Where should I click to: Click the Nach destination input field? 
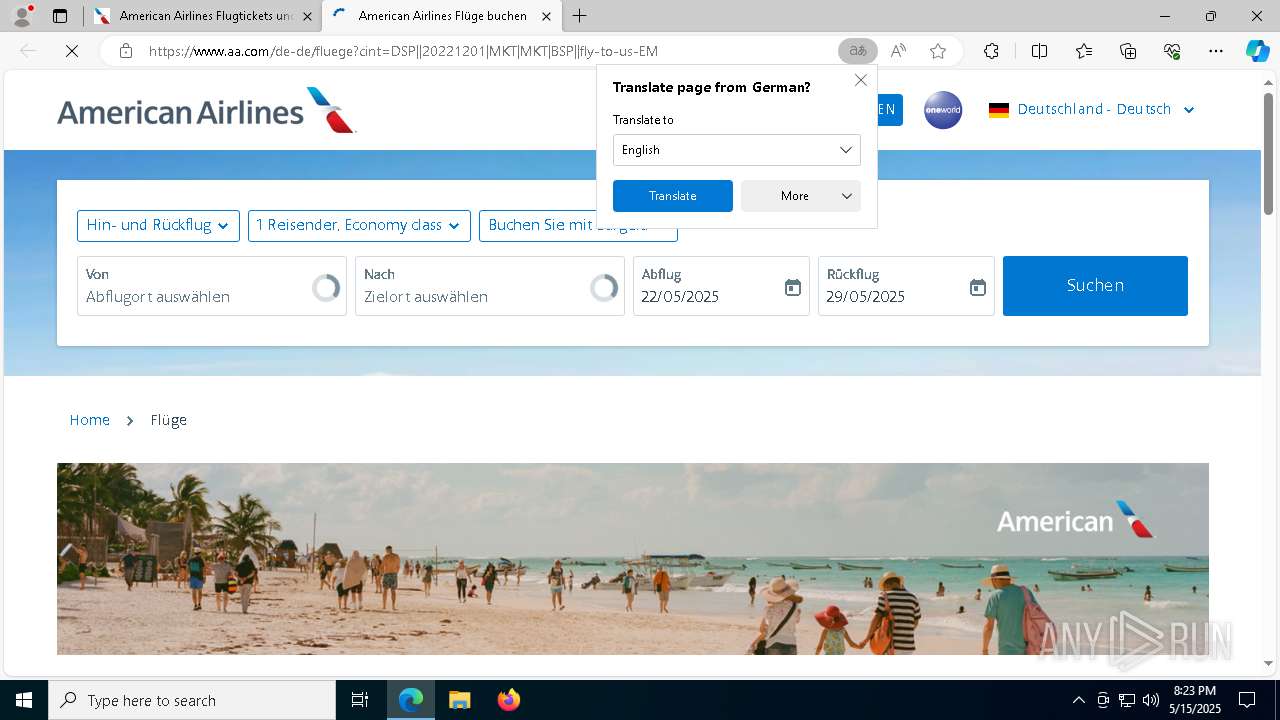coord(490,286)
